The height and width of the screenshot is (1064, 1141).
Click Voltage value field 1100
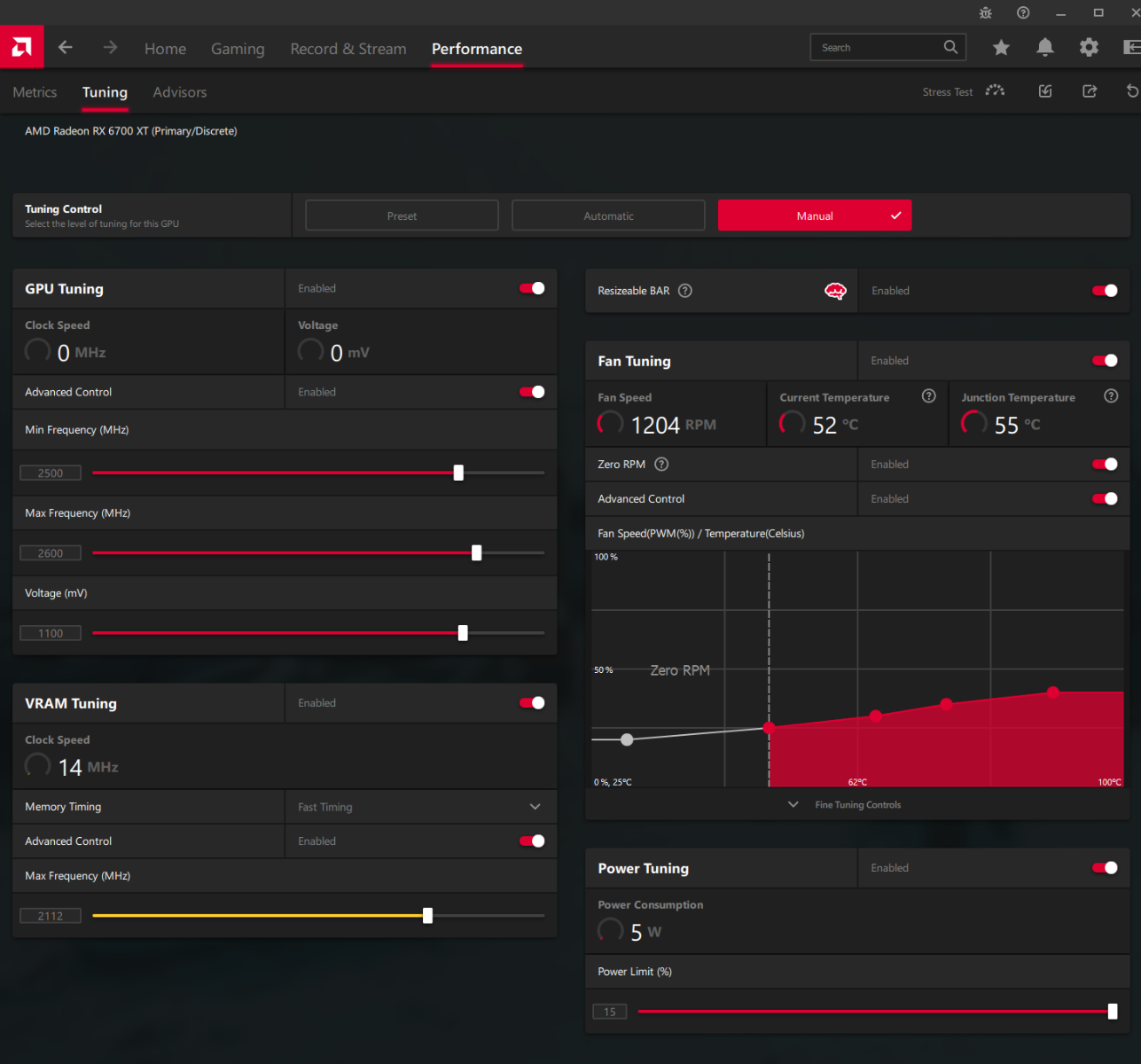pos(51,633)
